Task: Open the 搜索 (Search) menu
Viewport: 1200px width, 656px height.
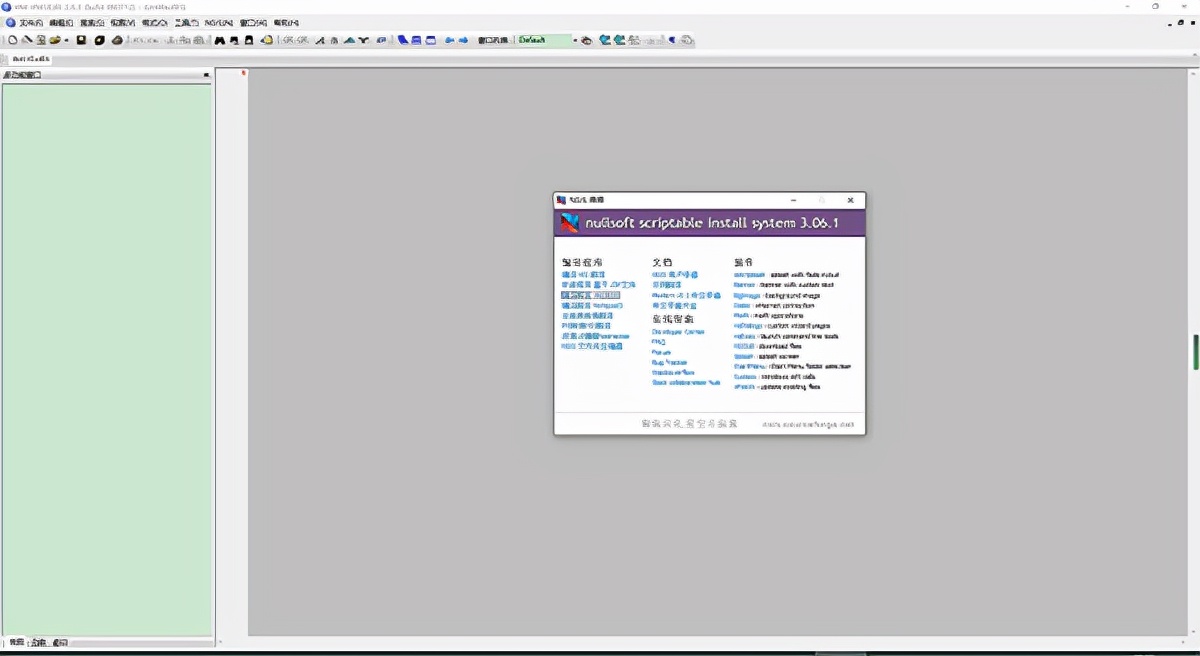Action: [x=91, y=22]
